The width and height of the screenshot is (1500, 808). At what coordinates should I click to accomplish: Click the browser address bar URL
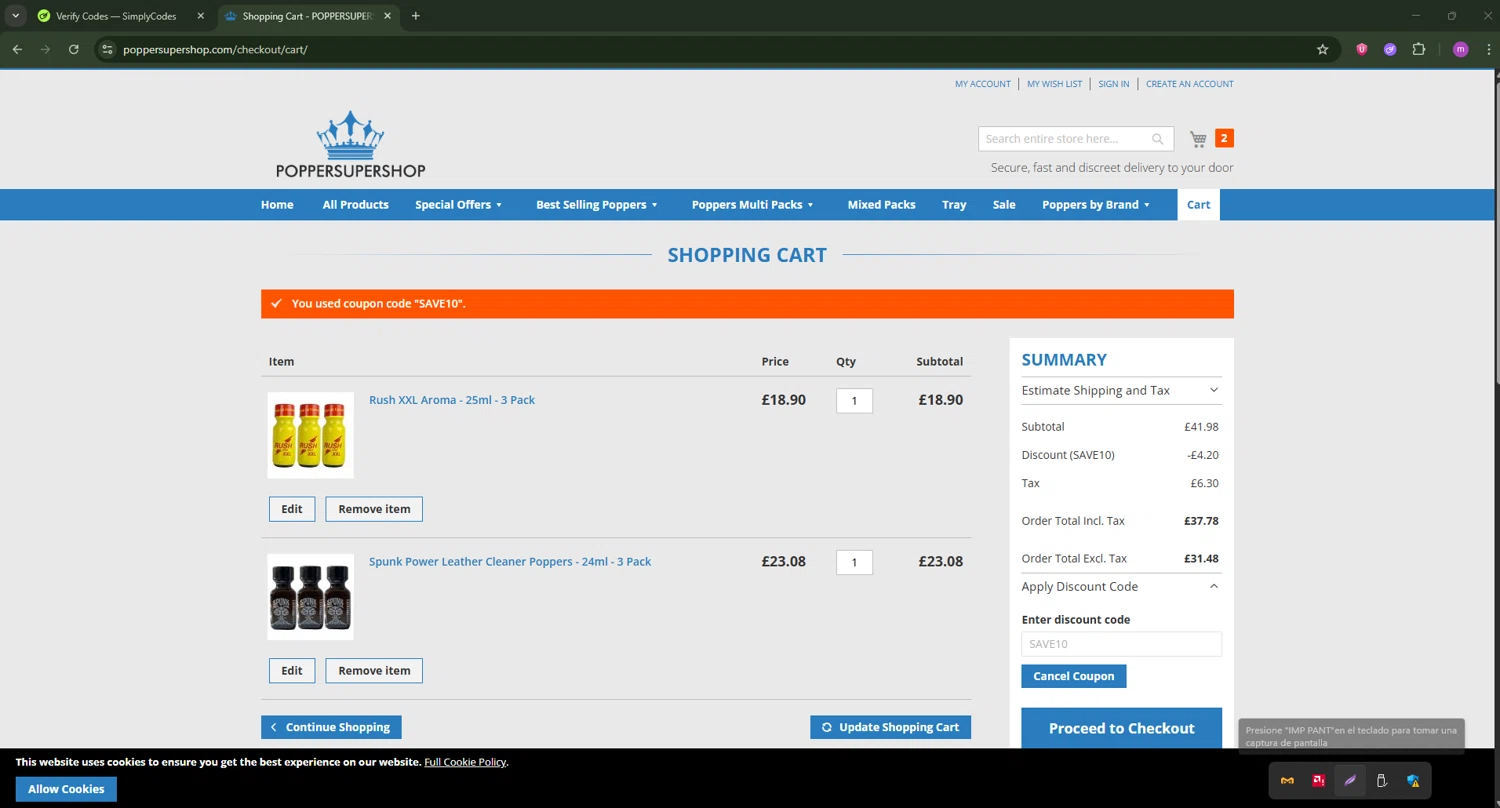[215, 49]
